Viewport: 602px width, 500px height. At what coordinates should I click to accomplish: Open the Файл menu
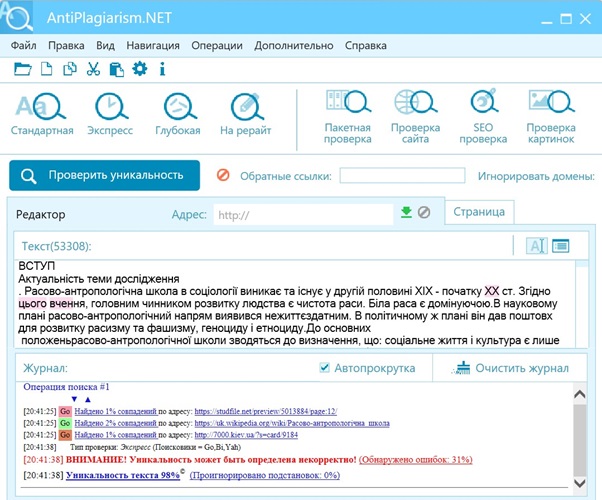tap(23, 45)
